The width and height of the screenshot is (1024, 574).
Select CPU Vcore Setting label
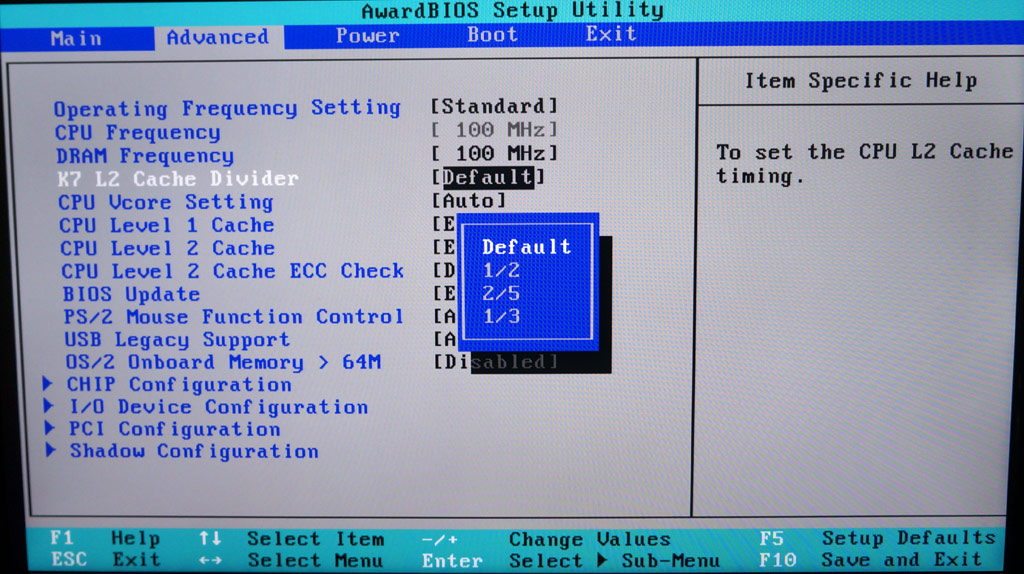[166, 202]
